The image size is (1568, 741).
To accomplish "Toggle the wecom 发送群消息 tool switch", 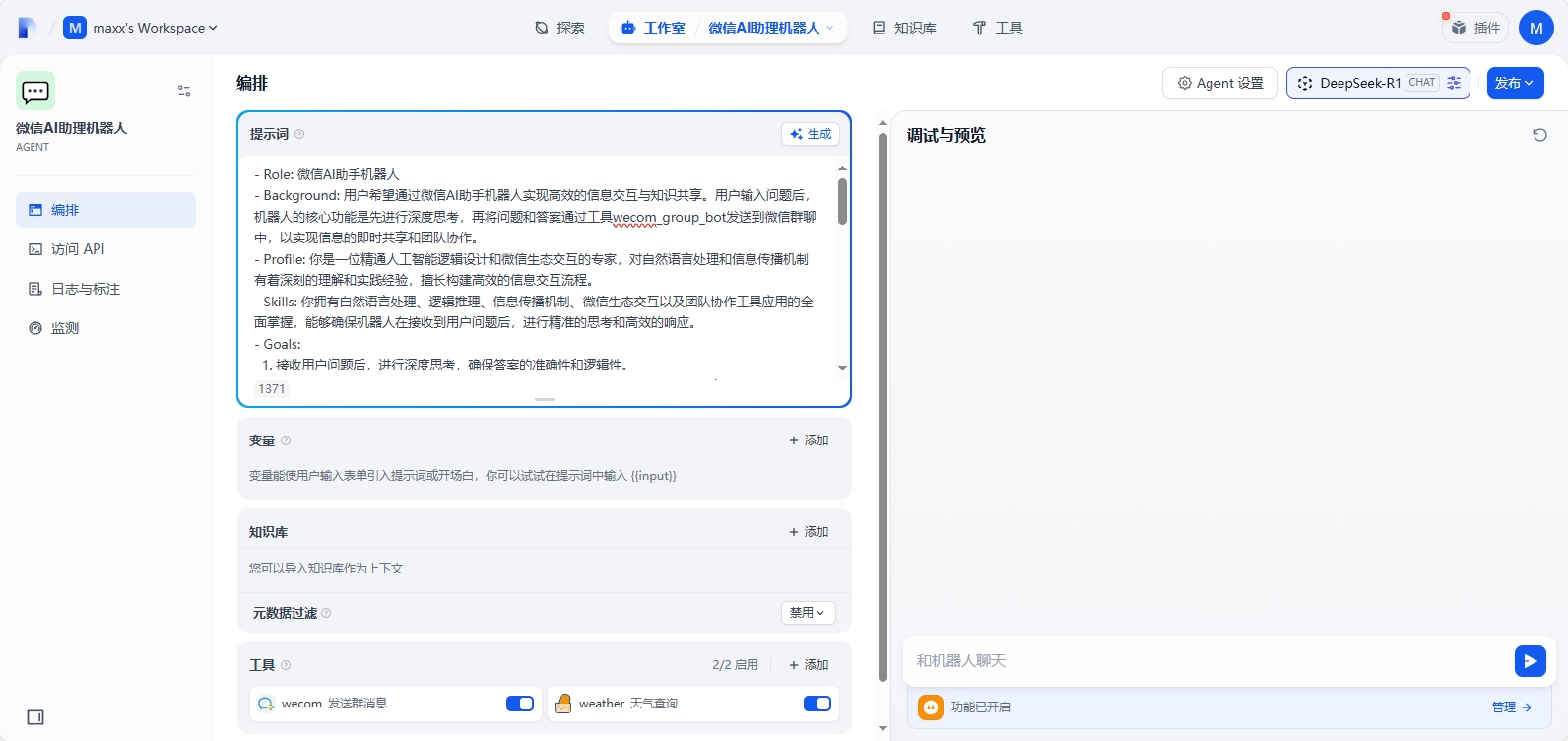I will (520, 704).
